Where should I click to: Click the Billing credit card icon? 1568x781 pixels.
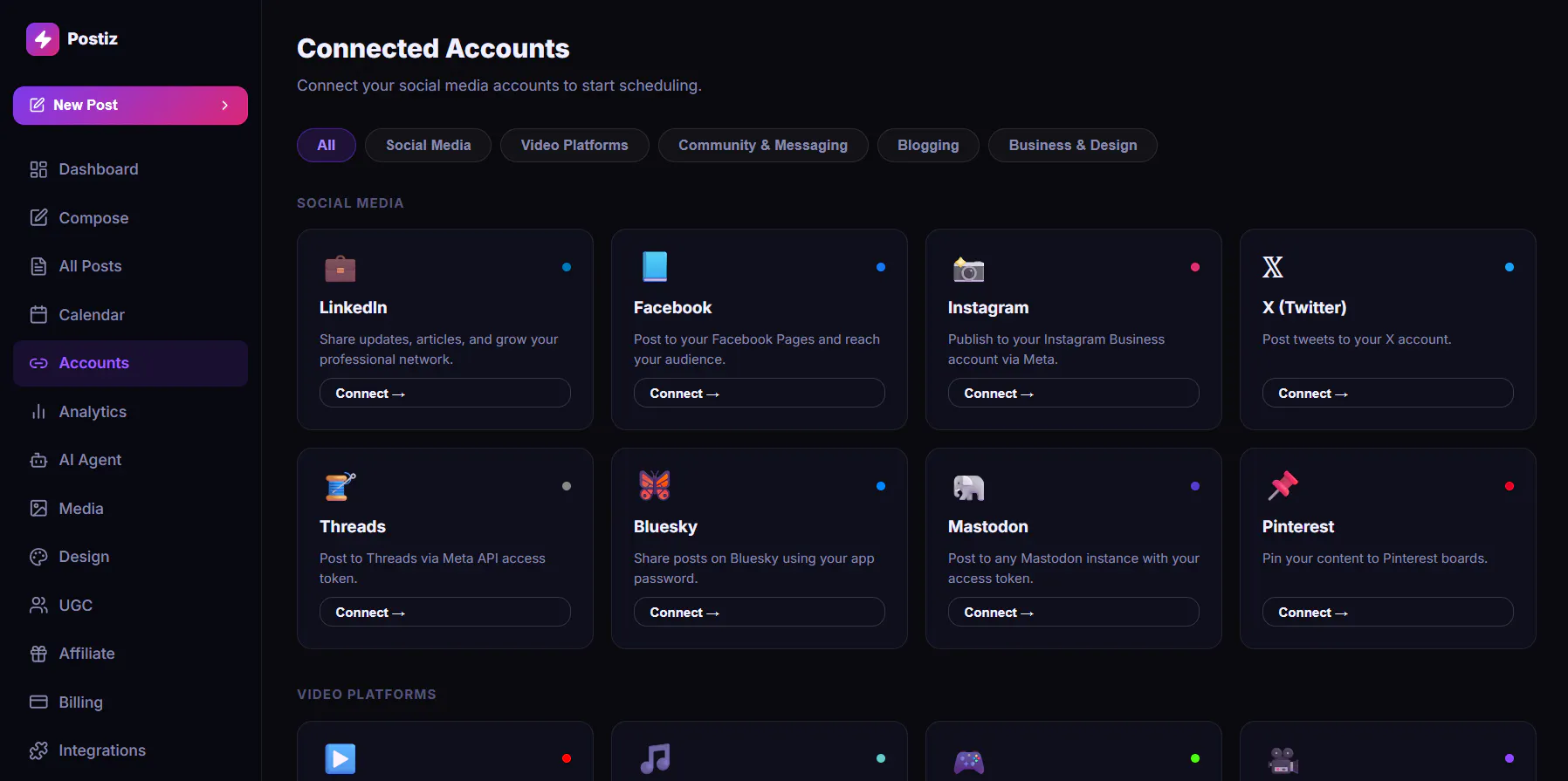pyautogui.click(x=38, y=702)
